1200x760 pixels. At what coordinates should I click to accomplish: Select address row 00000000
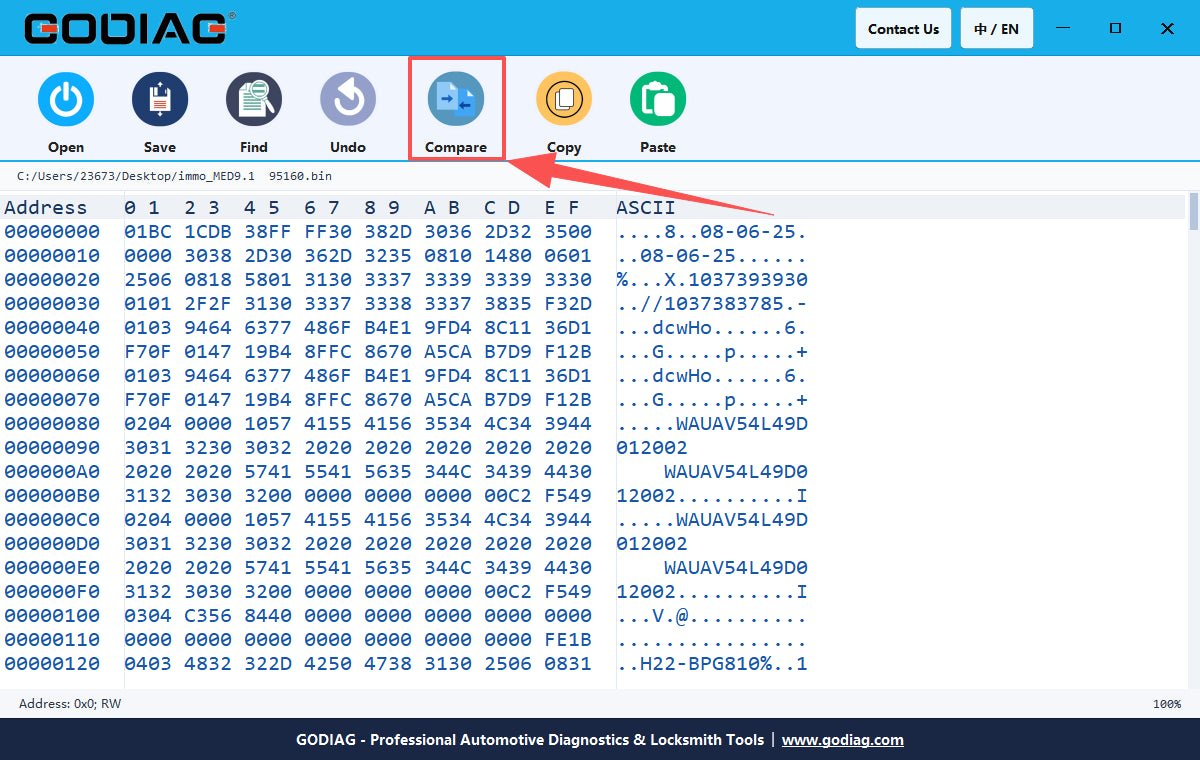[x=52, y=232]
